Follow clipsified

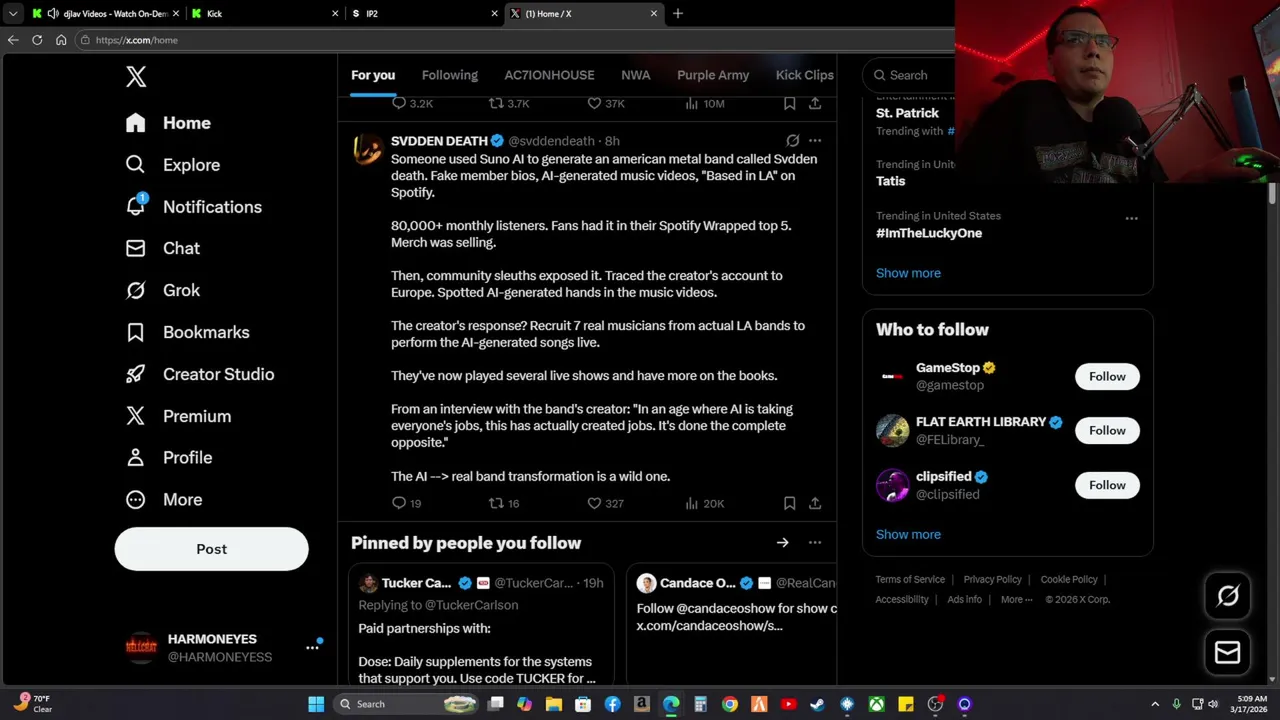point(1107,485)
